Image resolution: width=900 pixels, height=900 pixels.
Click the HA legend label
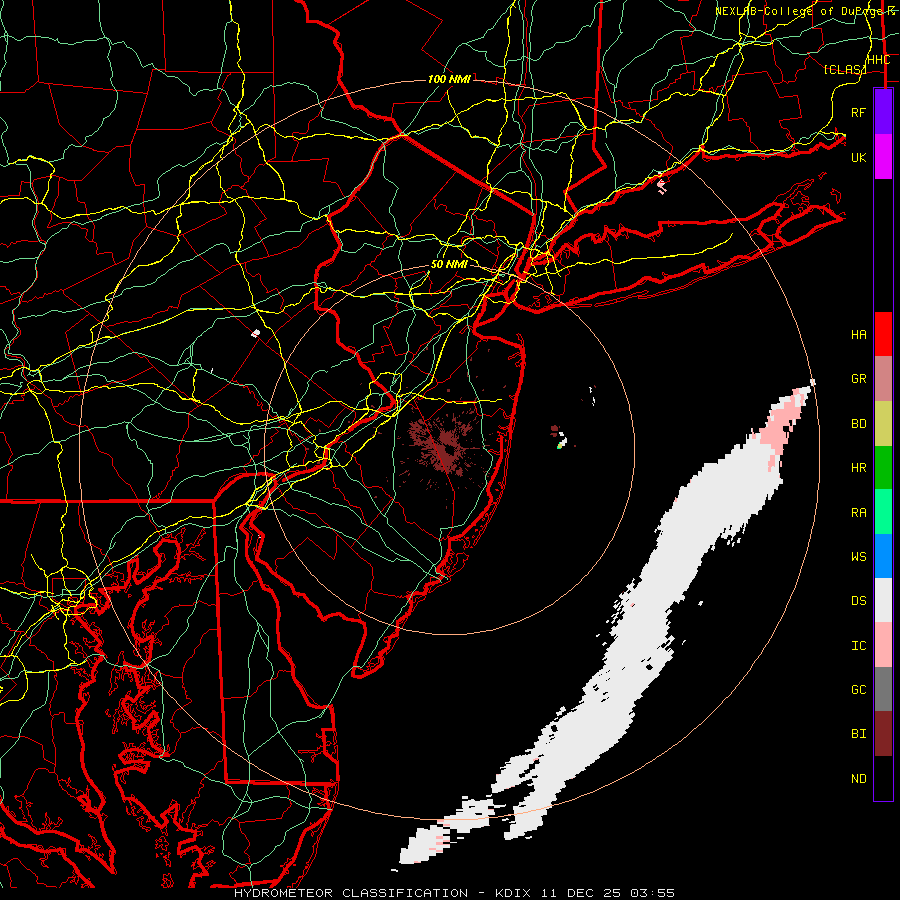point(858,335)
